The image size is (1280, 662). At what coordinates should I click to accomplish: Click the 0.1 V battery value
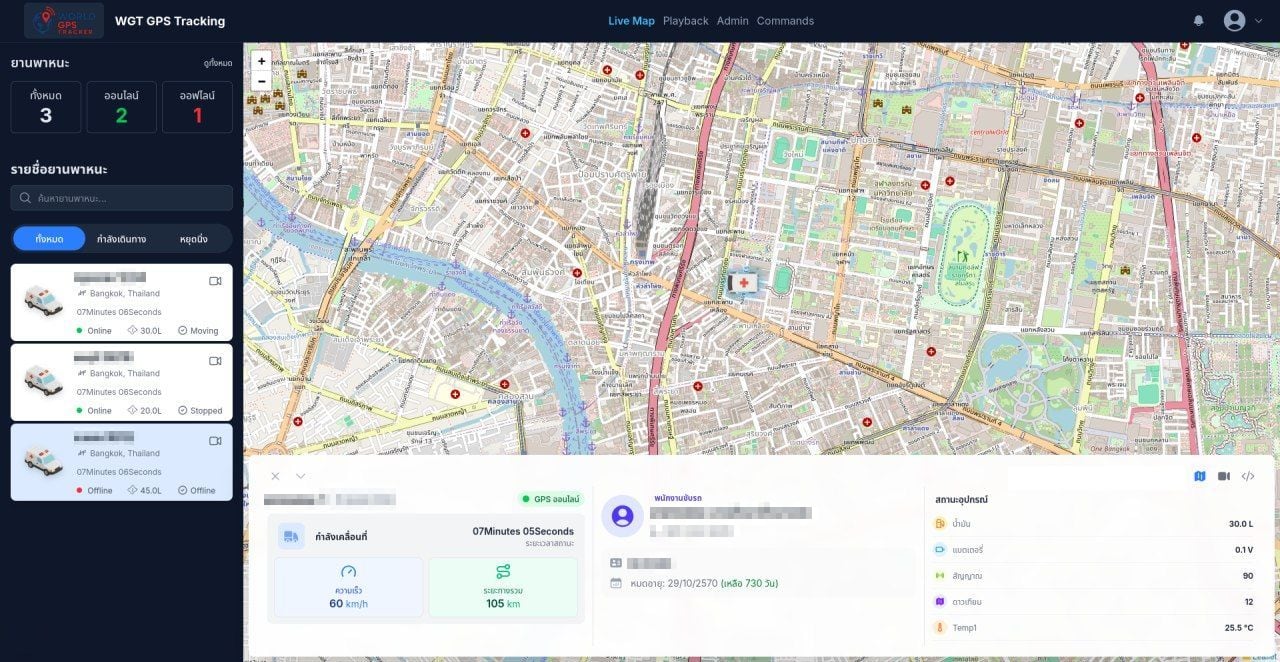1243,549
